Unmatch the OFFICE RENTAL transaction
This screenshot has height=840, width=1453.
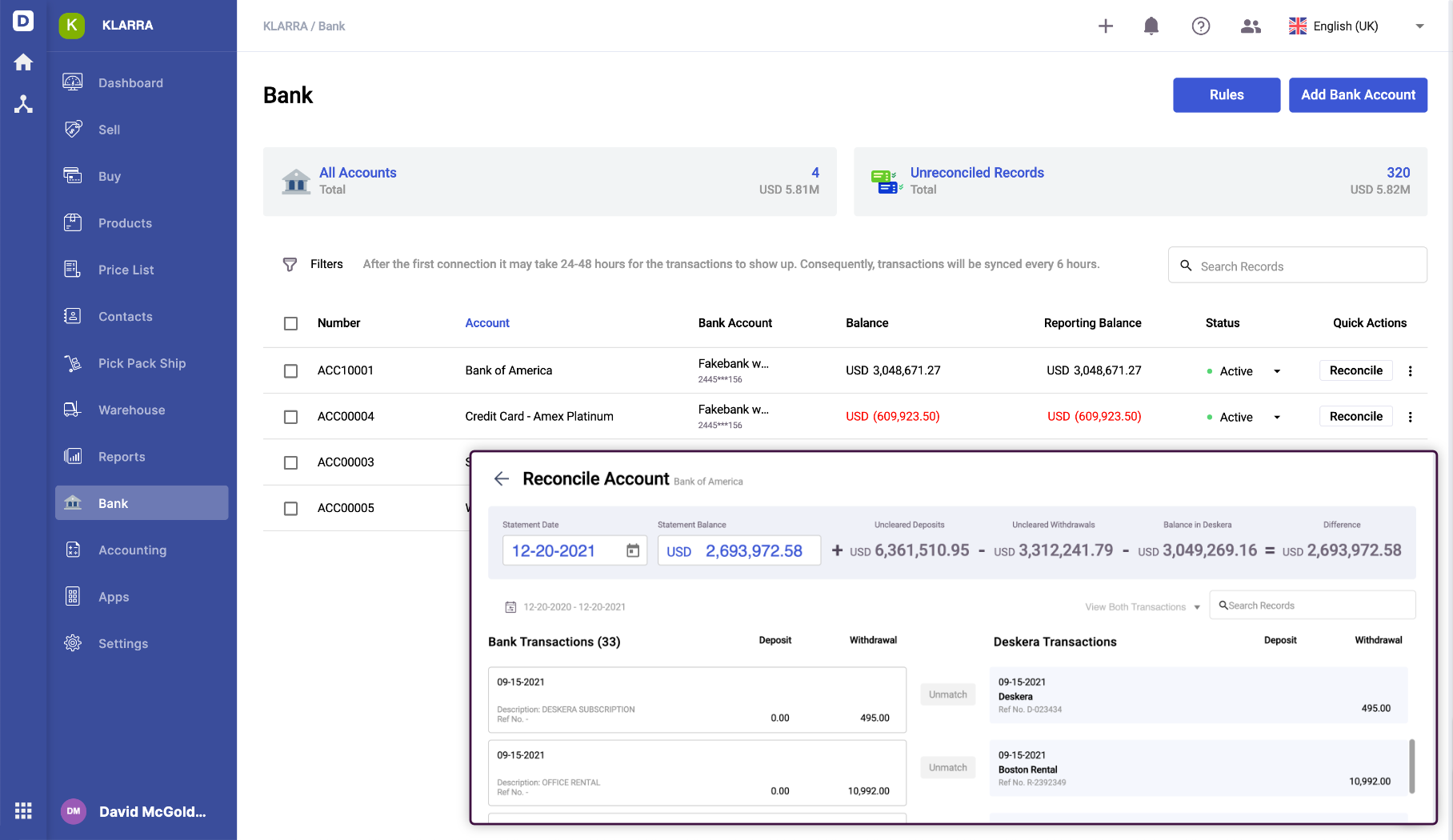(948, 767)
